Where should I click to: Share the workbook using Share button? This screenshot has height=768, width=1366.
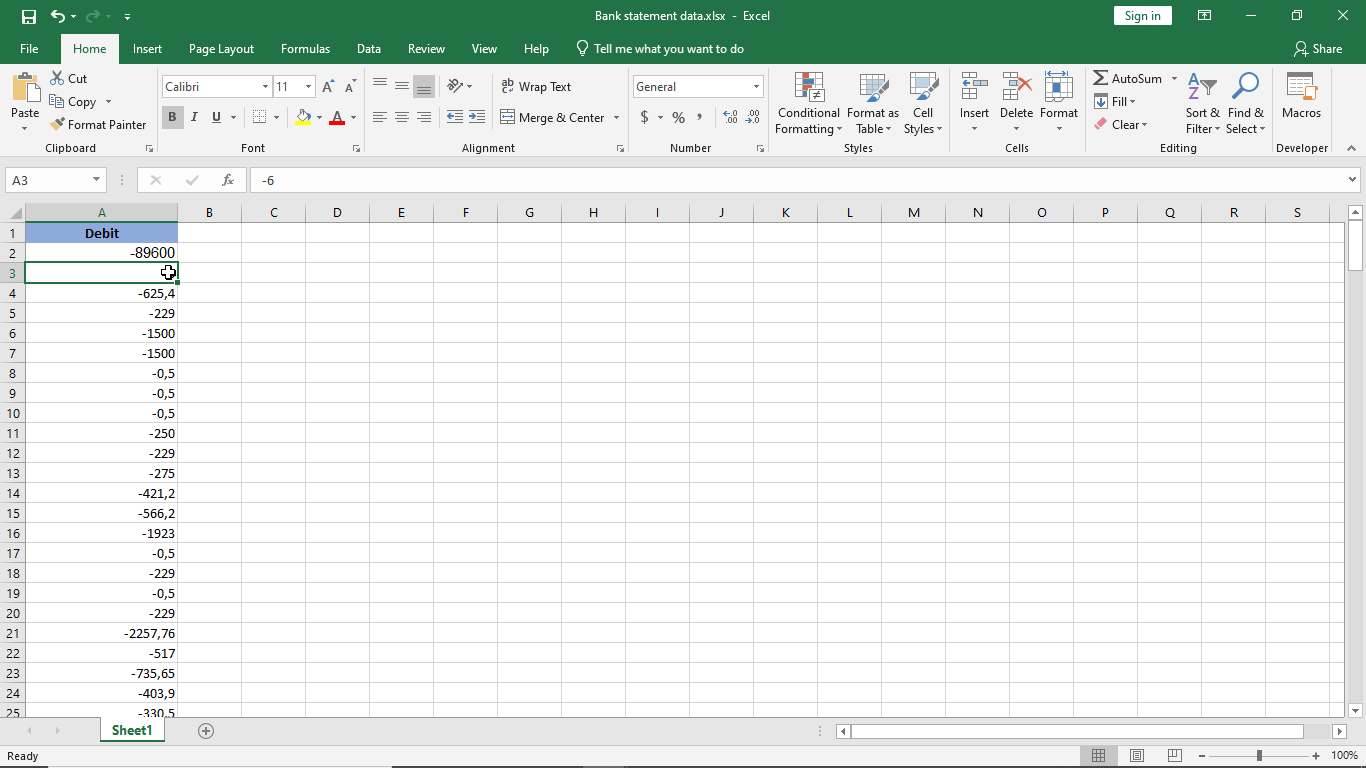1317,48
